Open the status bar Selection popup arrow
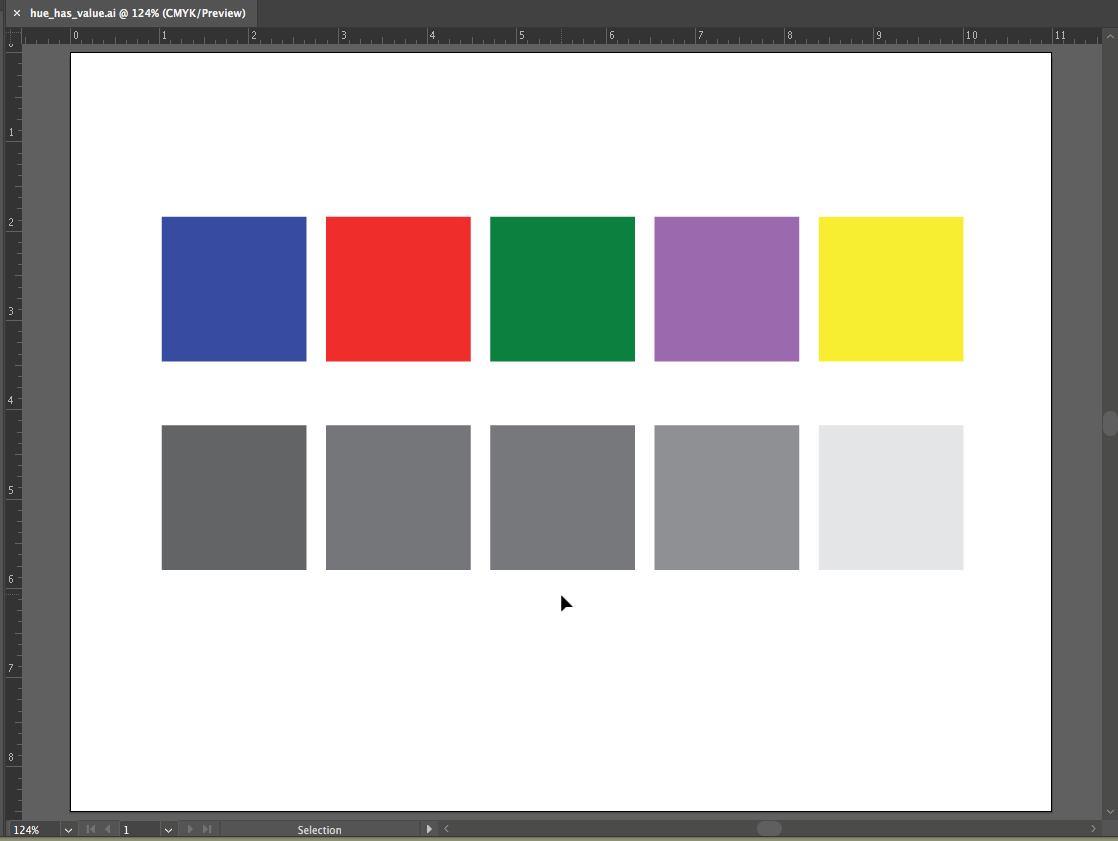Screen dimensions: 1118x841 (x=430, y=829)
